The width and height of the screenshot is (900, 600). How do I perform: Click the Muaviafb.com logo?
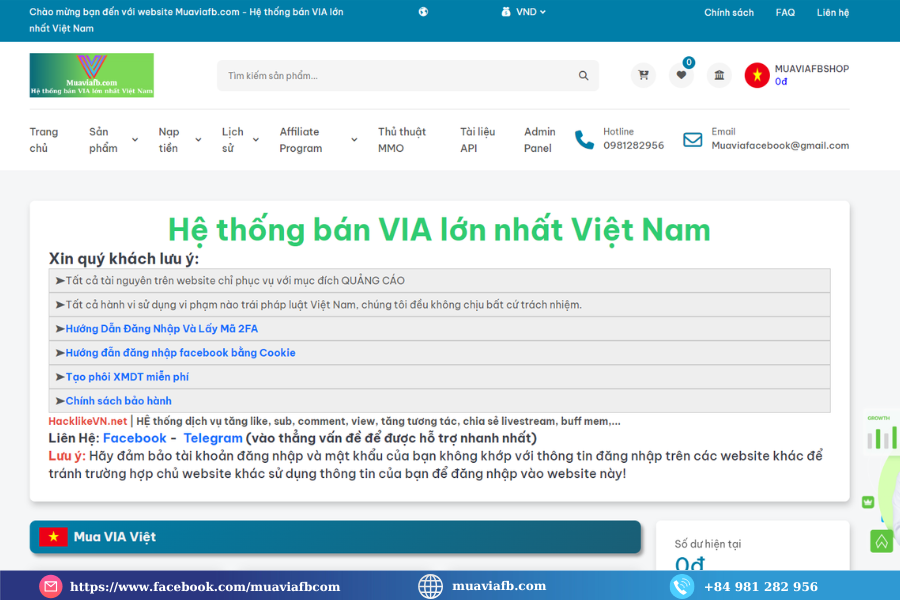click(x=92, y=75)
